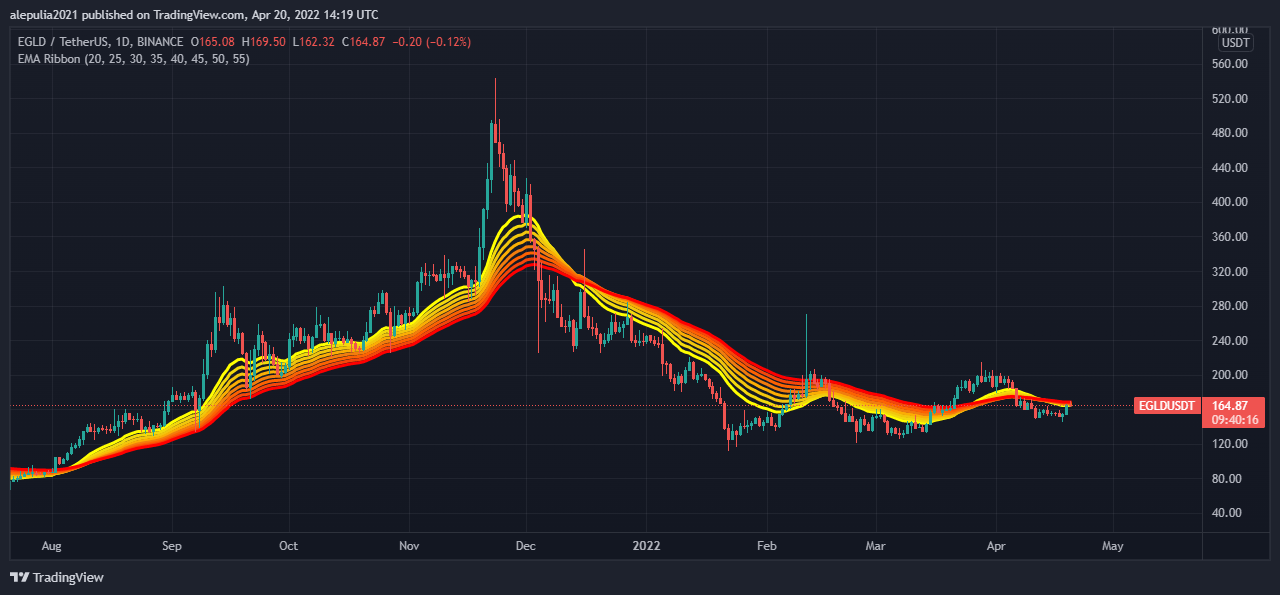Click the TradingView logo at bottom left
1280x595 pixels.
pyautogui.click(x=57, y=577)
